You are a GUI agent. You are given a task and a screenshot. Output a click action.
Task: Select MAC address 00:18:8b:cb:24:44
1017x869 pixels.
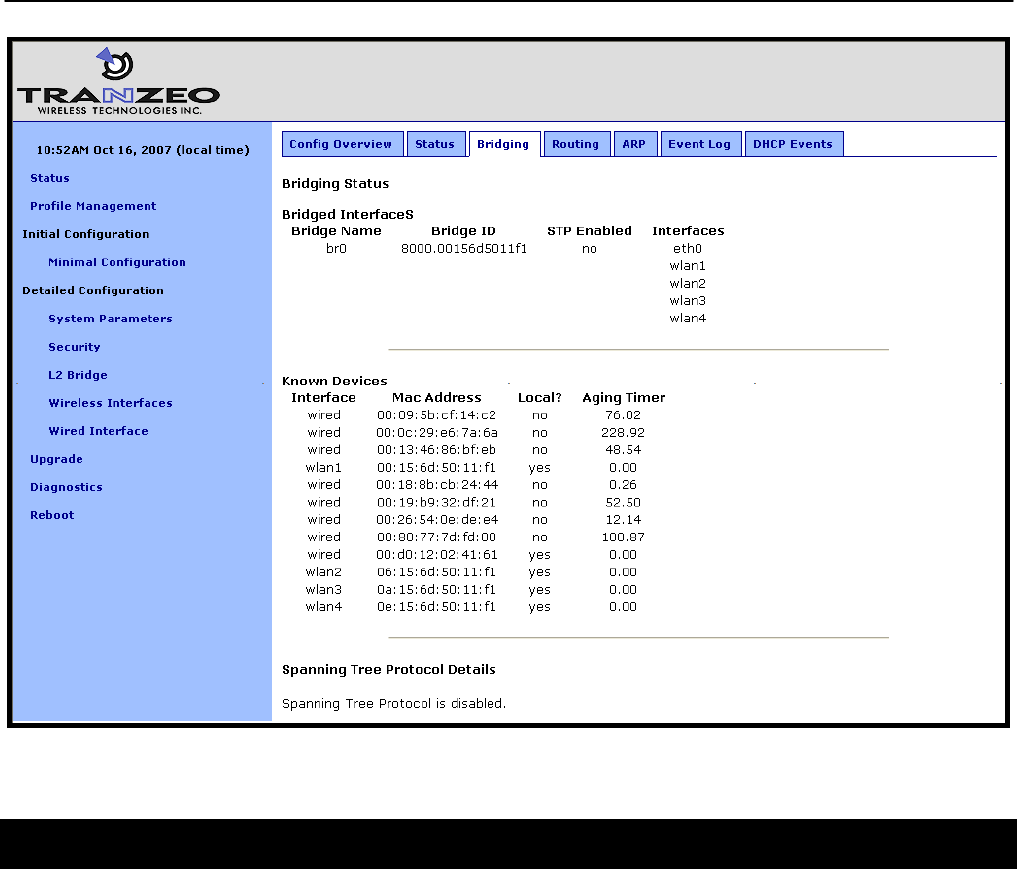click(x=437, y=485)
